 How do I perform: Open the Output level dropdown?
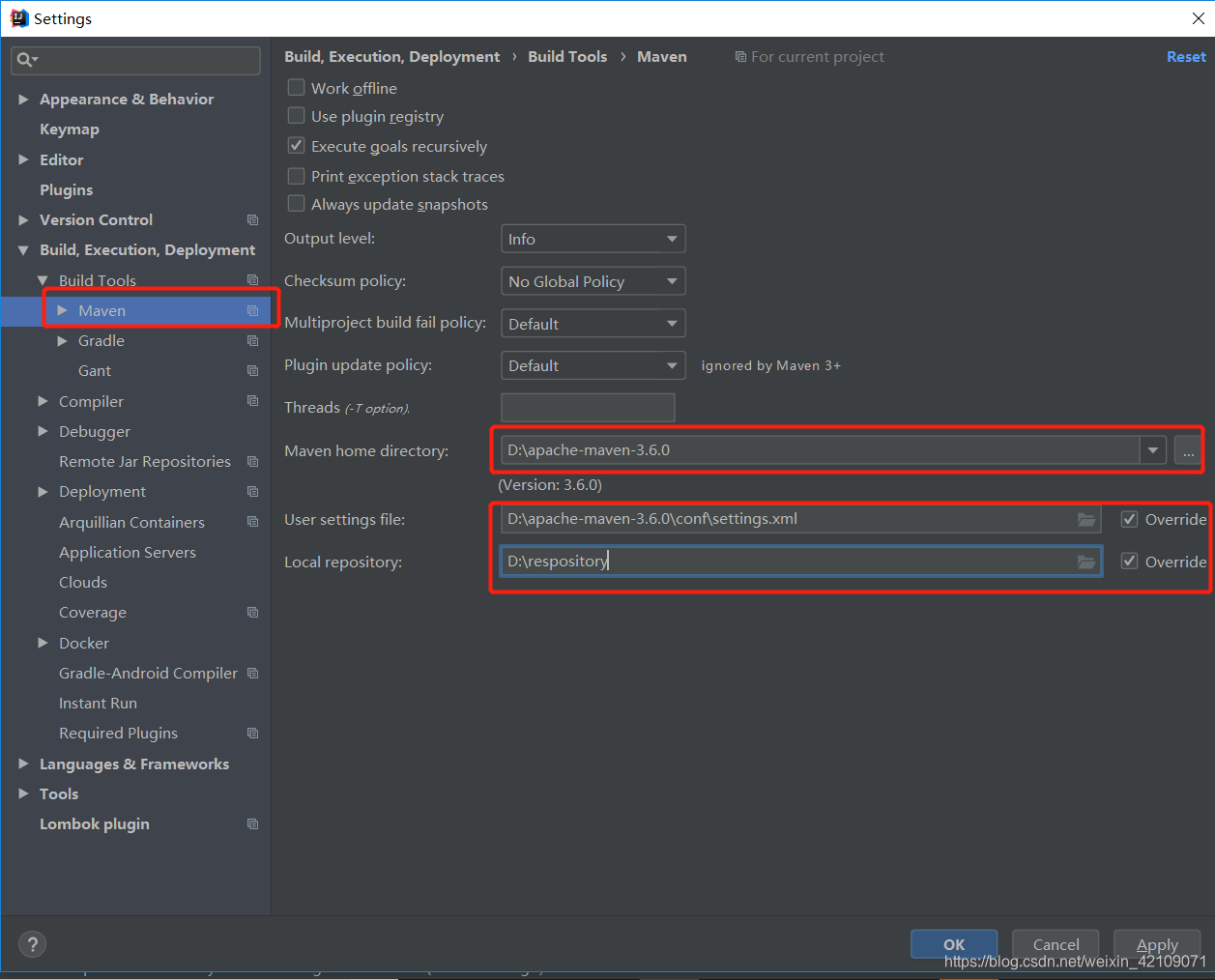[x=593, y=239]
